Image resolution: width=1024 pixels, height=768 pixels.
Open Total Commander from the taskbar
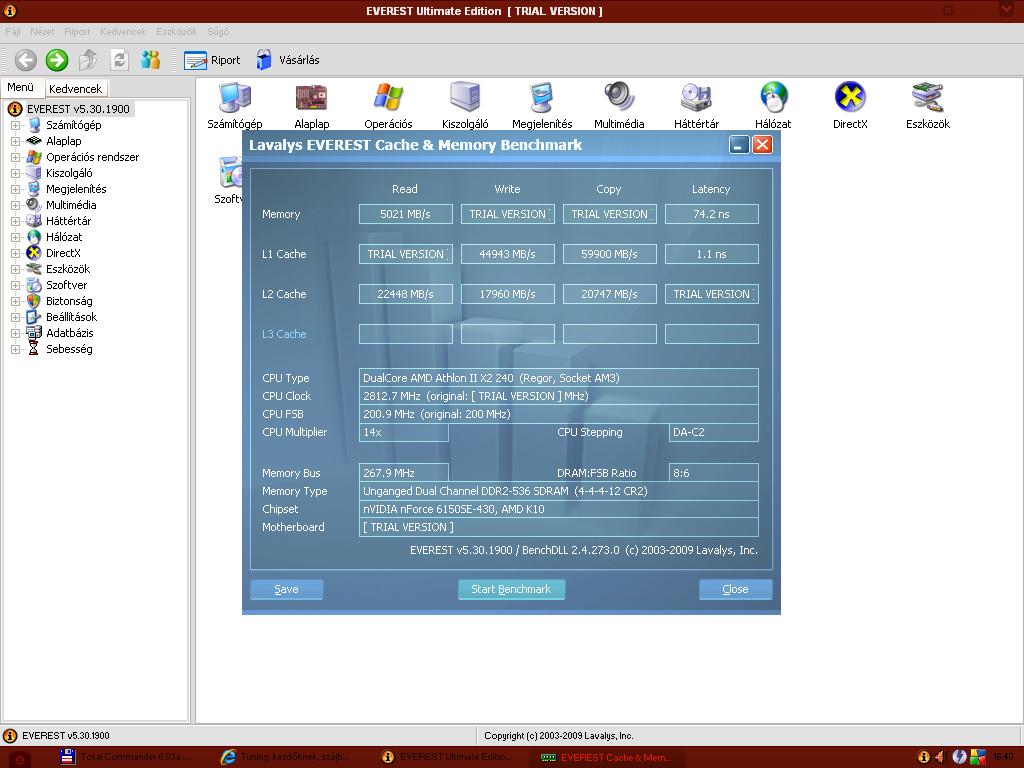coord(127,757)
